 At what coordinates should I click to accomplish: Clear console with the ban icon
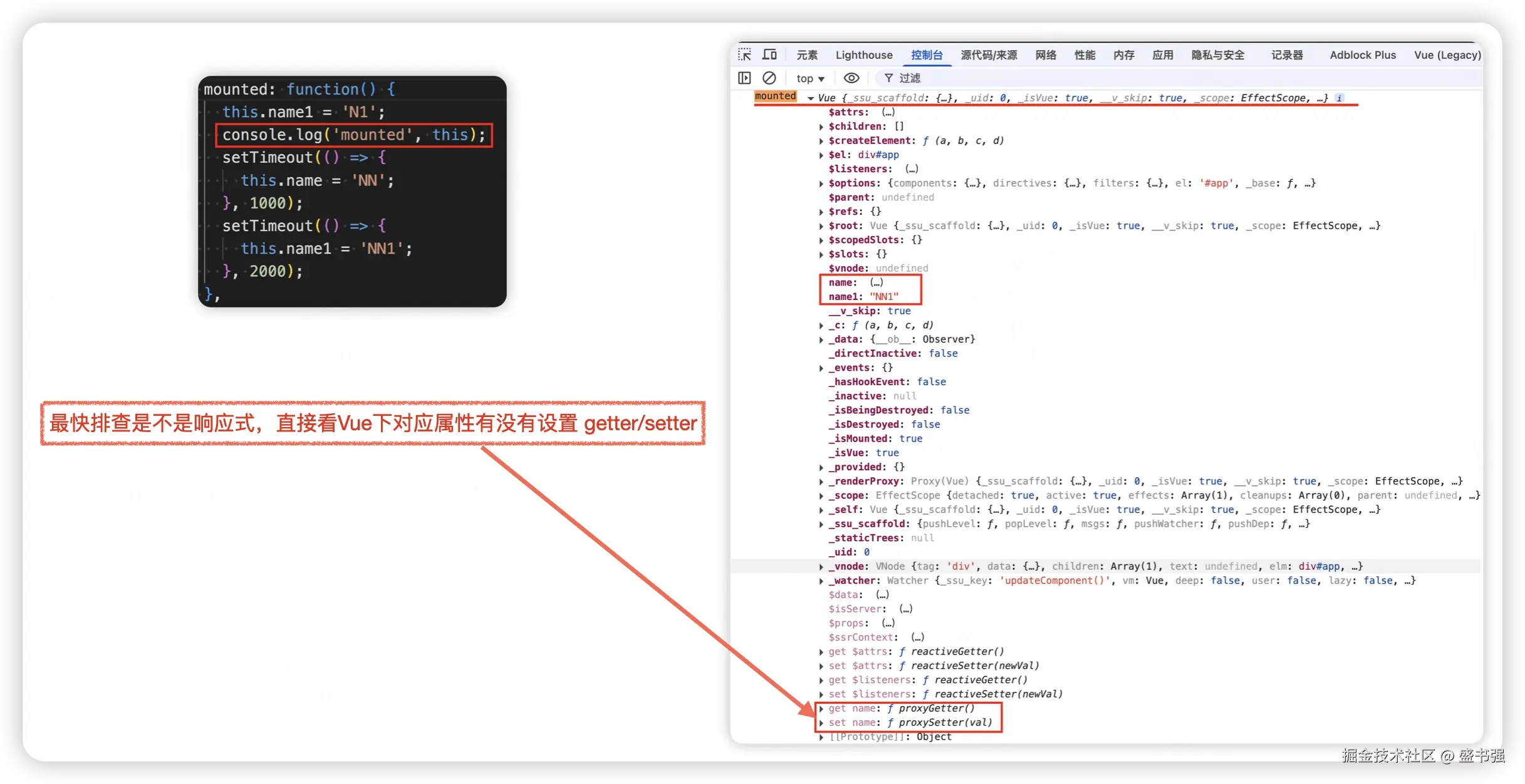(x=769, y=78)
